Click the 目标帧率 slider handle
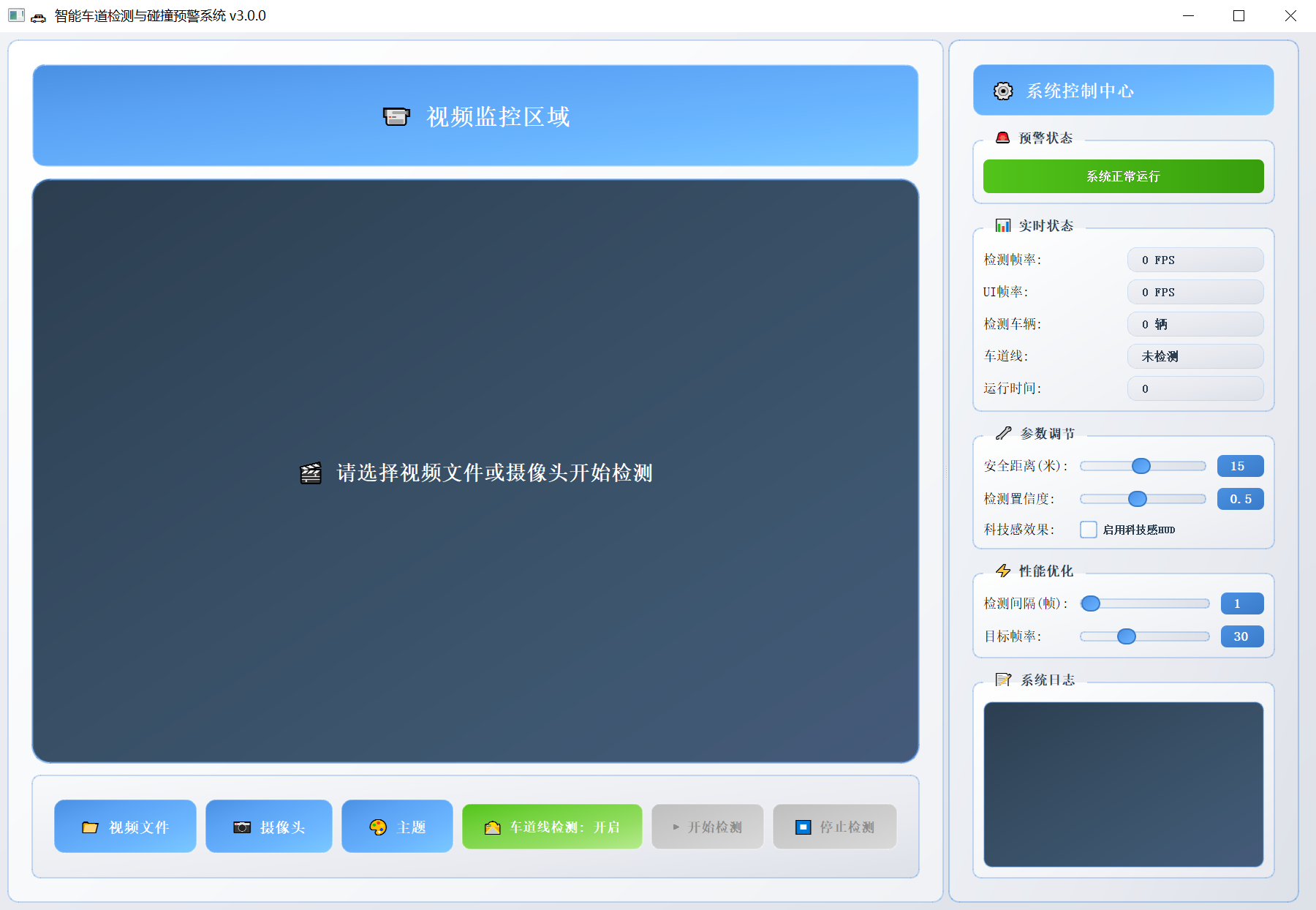Image resolution: width=1316 pixels, height=910 pixels. [x=1127, y=636]
